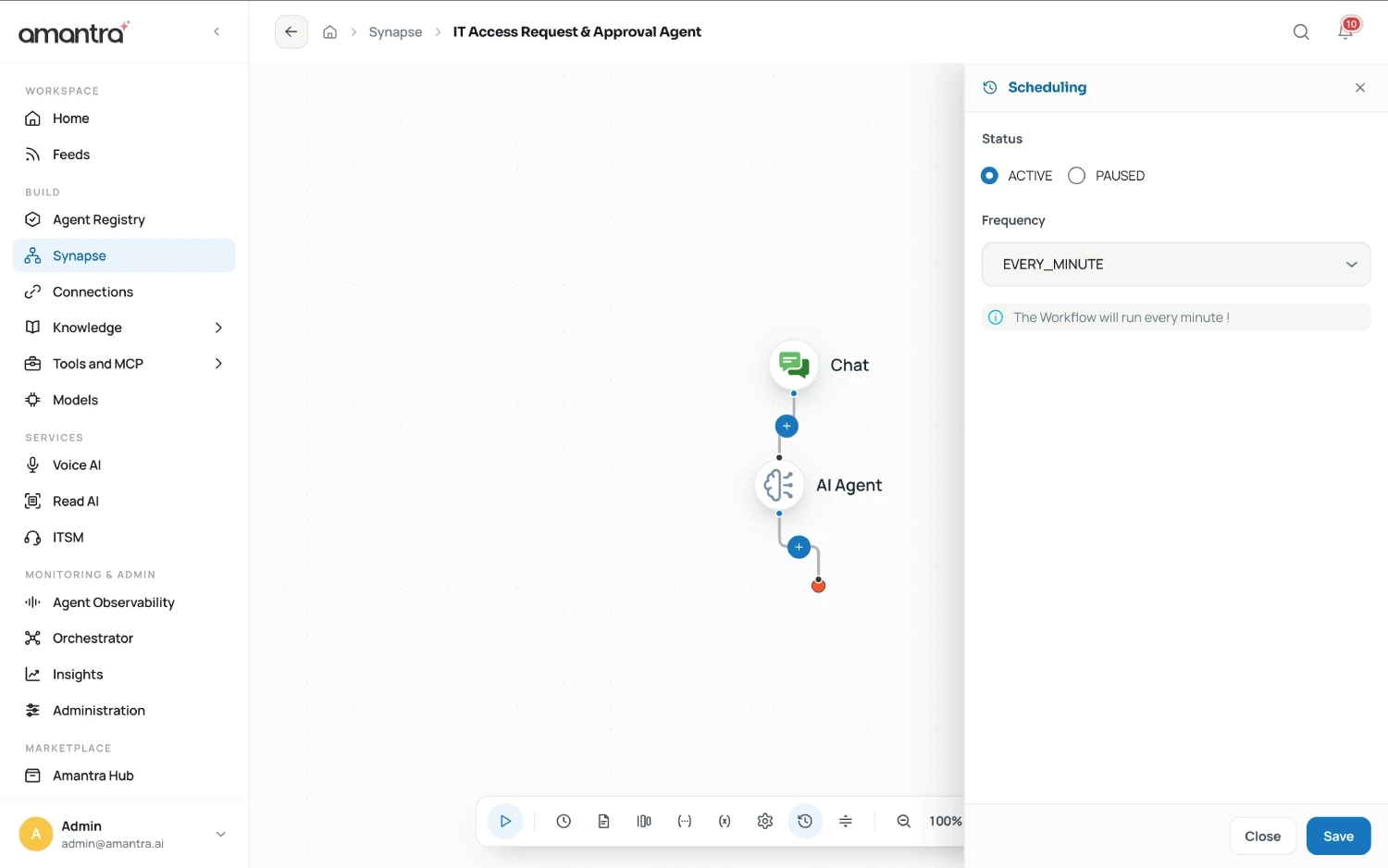Open the Admin account menu chevron
This screenshot has height=868, width=1388.
click(x=220, y=834)
